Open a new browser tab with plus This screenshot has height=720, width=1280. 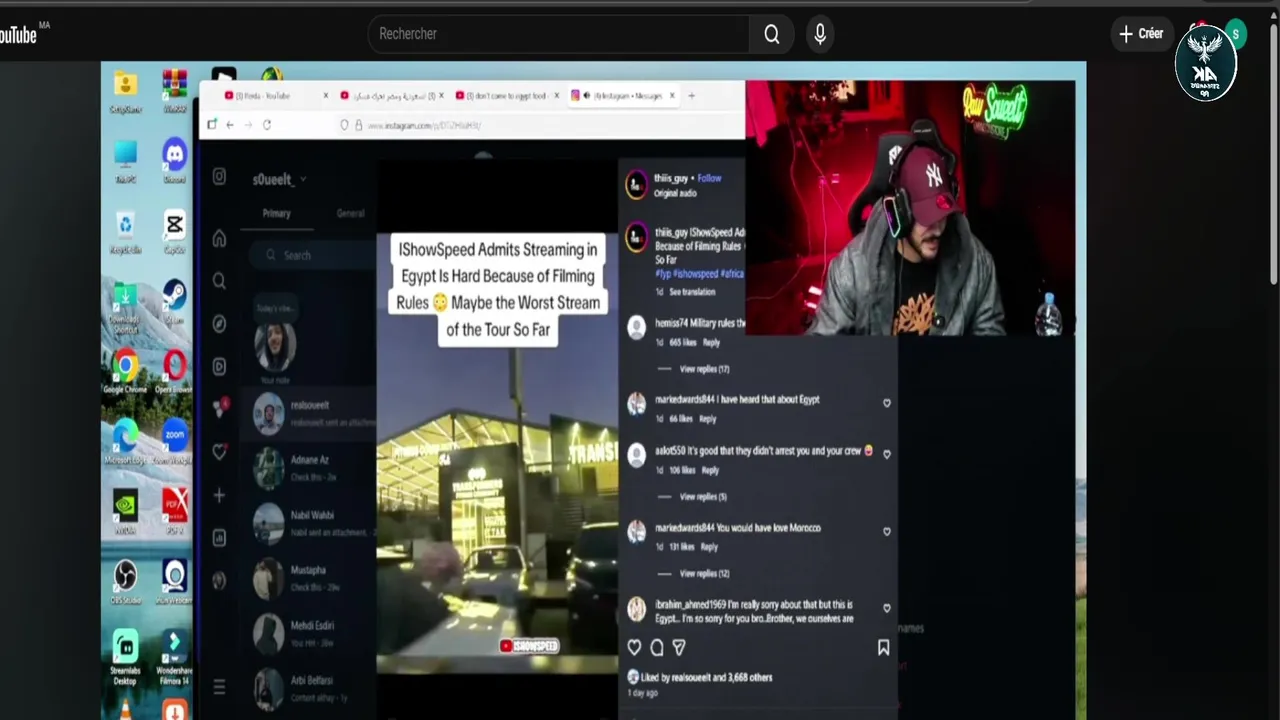691,96
